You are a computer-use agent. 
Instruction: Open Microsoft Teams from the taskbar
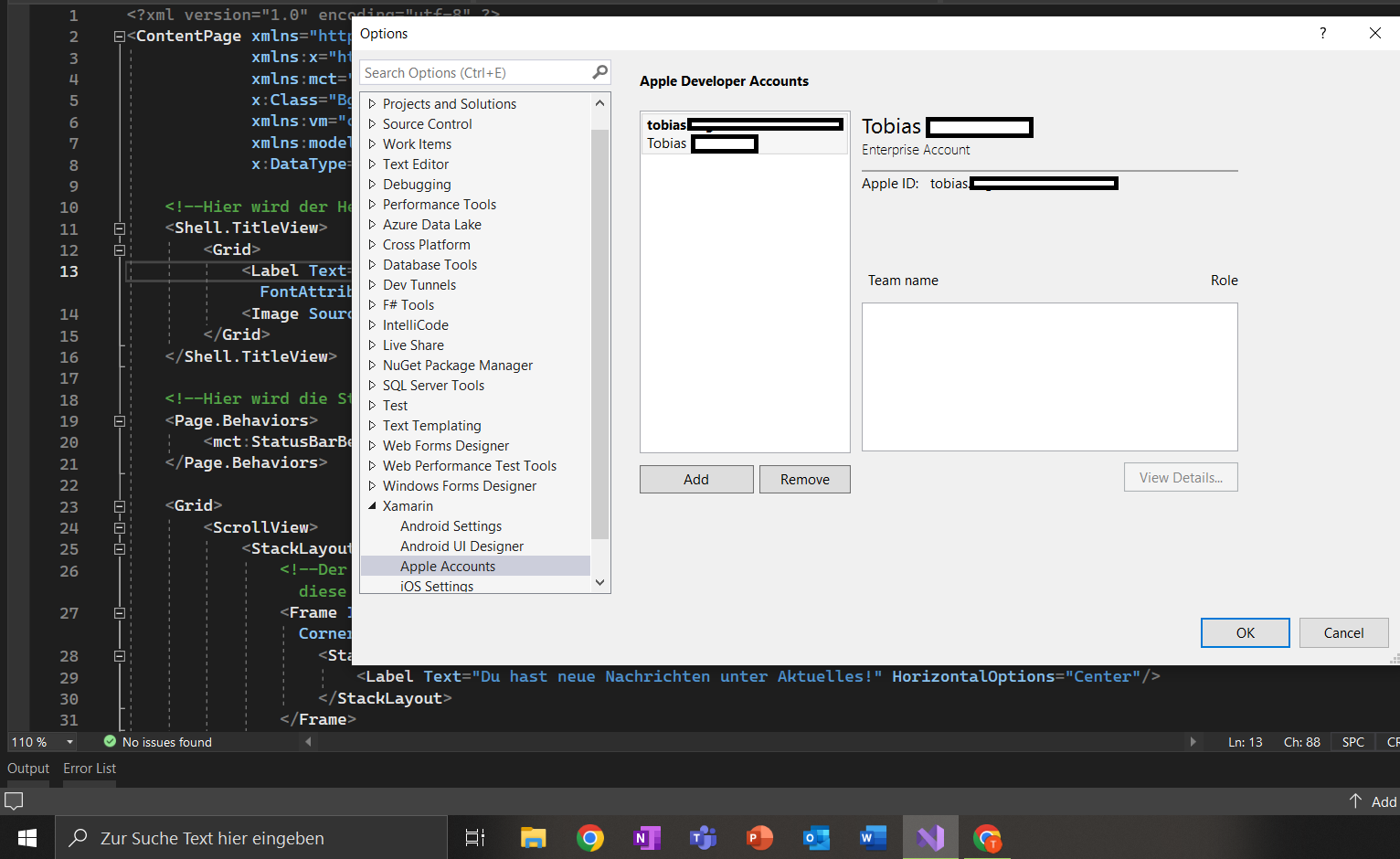click(703, 837)
